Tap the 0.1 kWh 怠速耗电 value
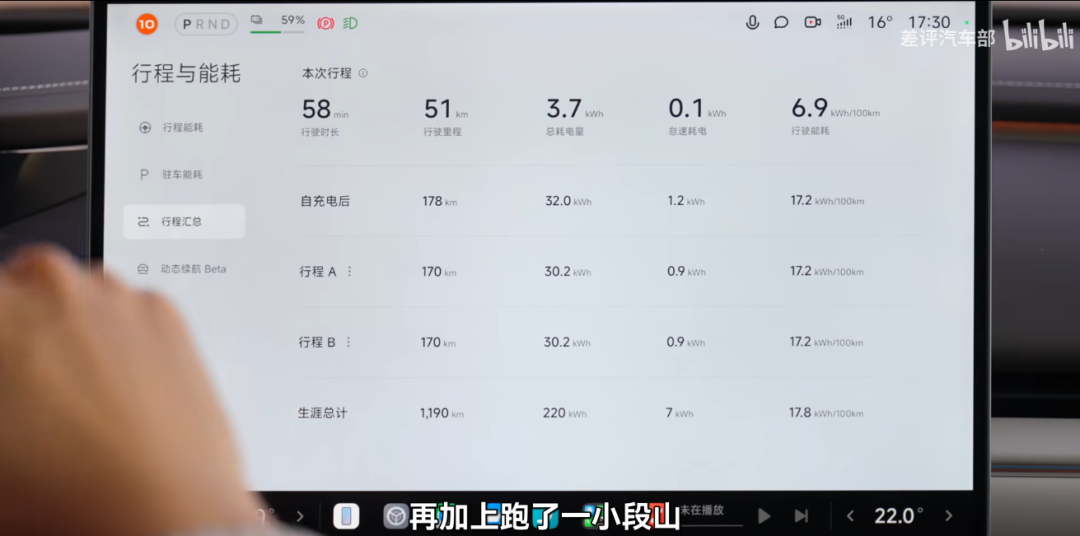The width and height of the screenshot is (1080, 536). (697, 109)
